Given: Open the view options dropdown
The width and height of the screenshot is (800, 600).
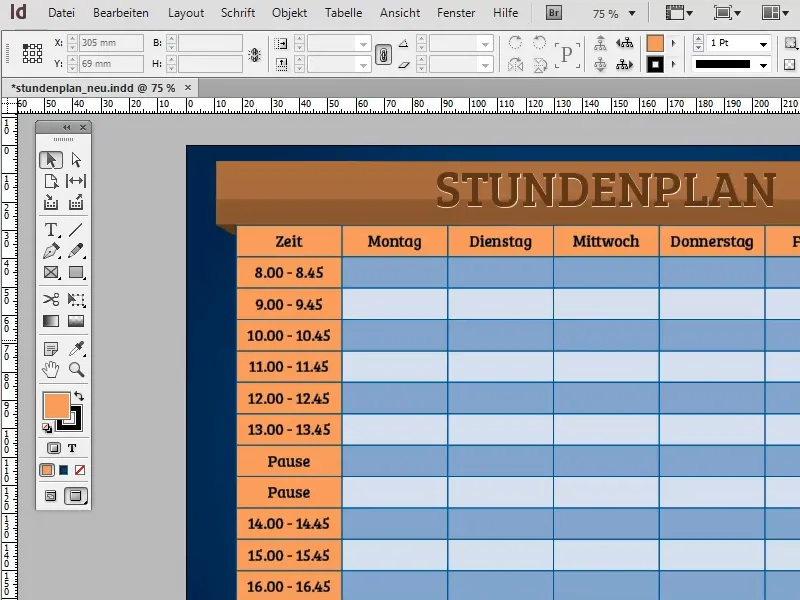Looking at the screenshot, I should 680,13.
